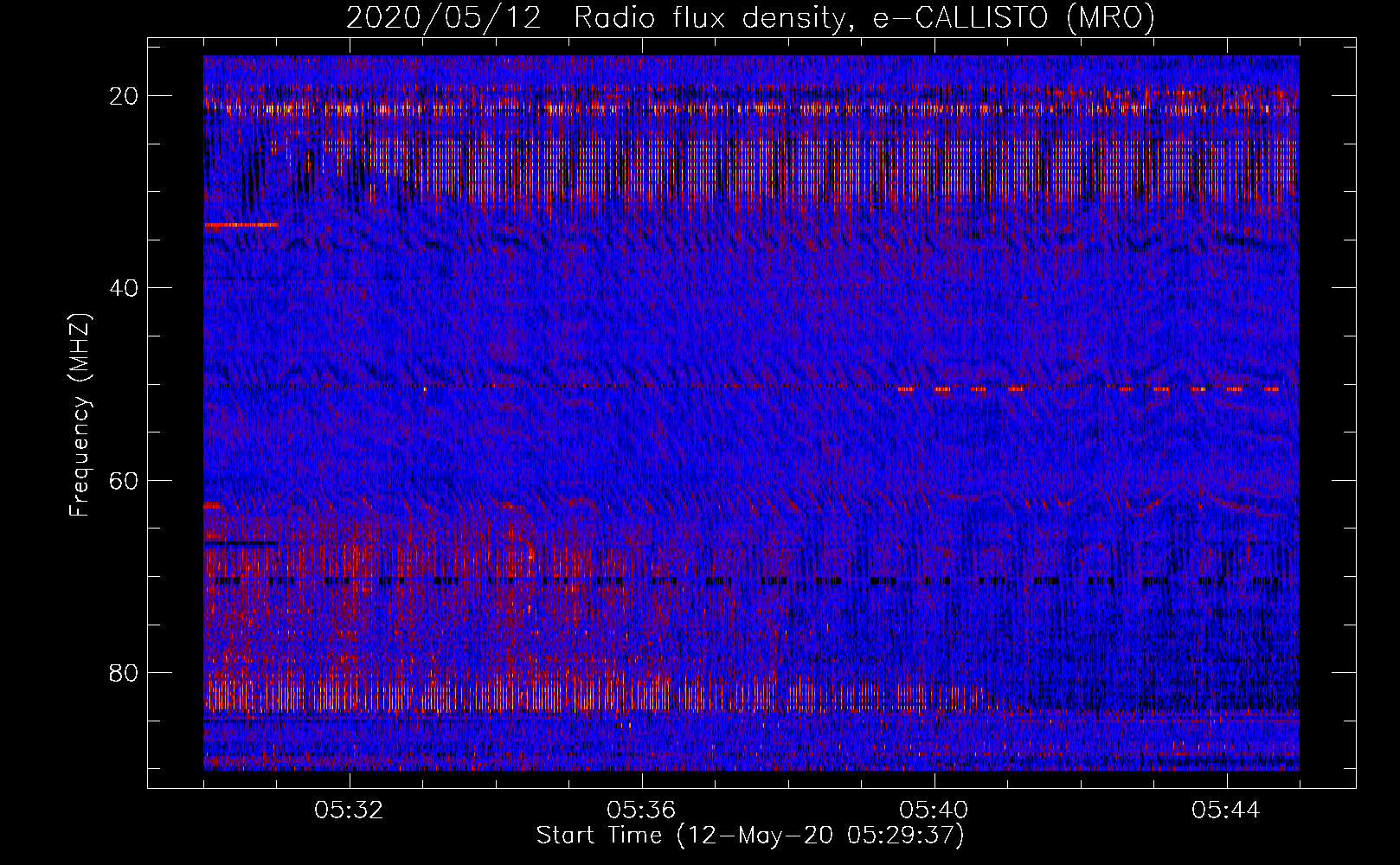Click the 05:44 time tick label
The image size is (1400, 865).
point(1226,811)
